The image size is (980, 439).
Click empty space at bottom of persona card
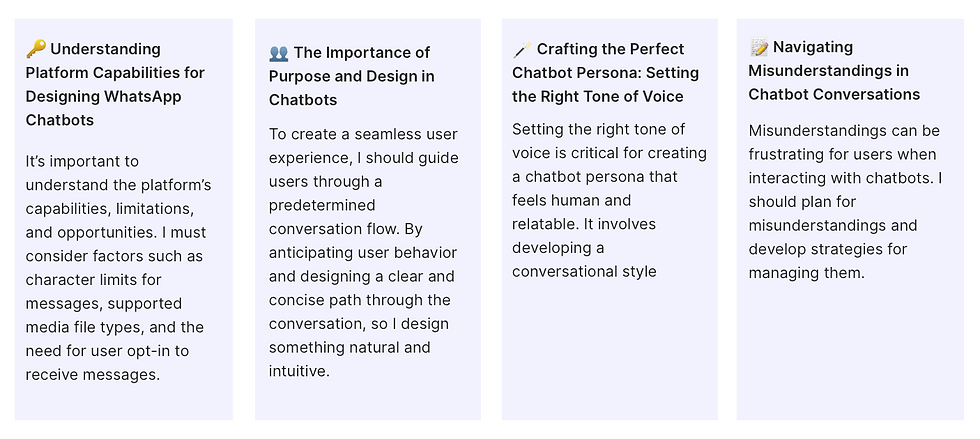609,360
